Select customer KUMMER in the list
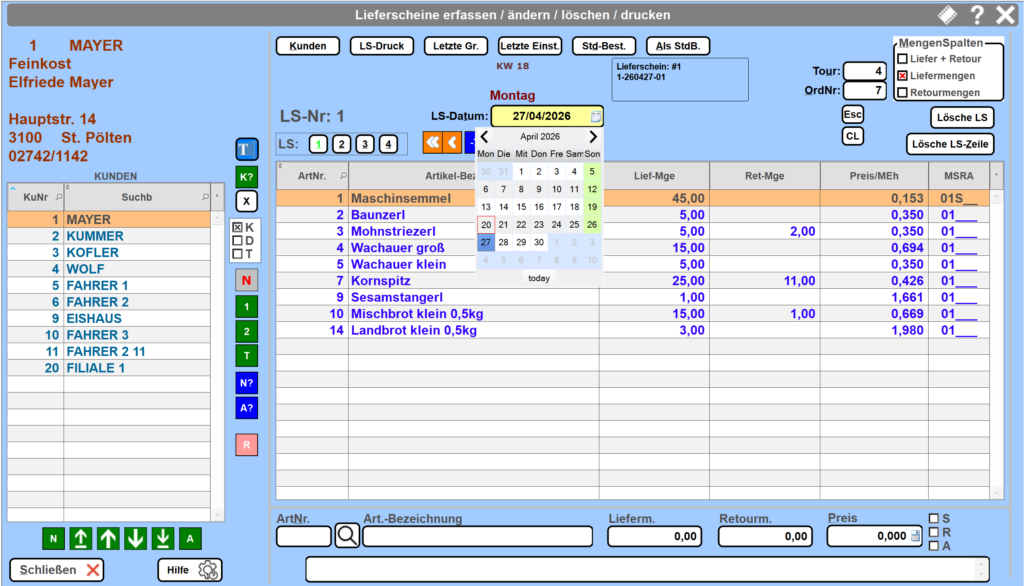1024x586 pixels. pyautogui.click(x=94, y=236)
